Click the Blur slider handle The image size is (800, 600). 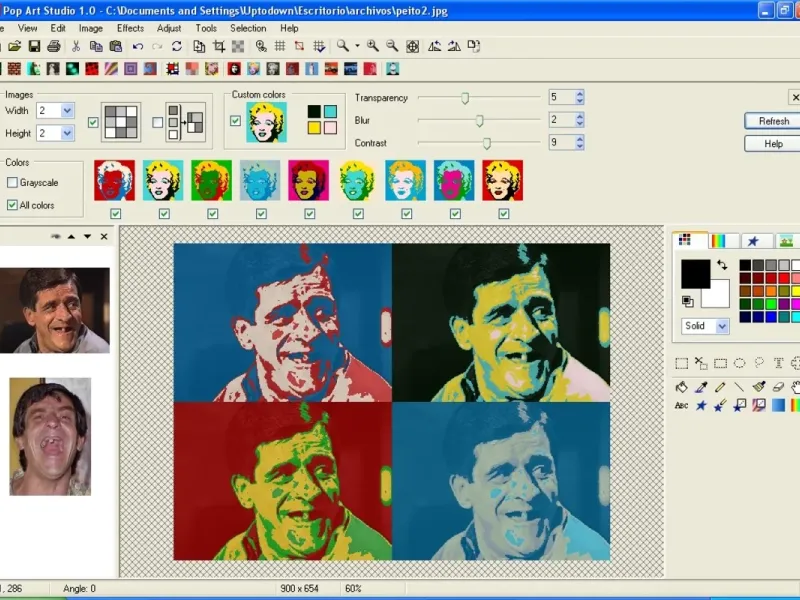pyautogui.click(x=480, y=120)
